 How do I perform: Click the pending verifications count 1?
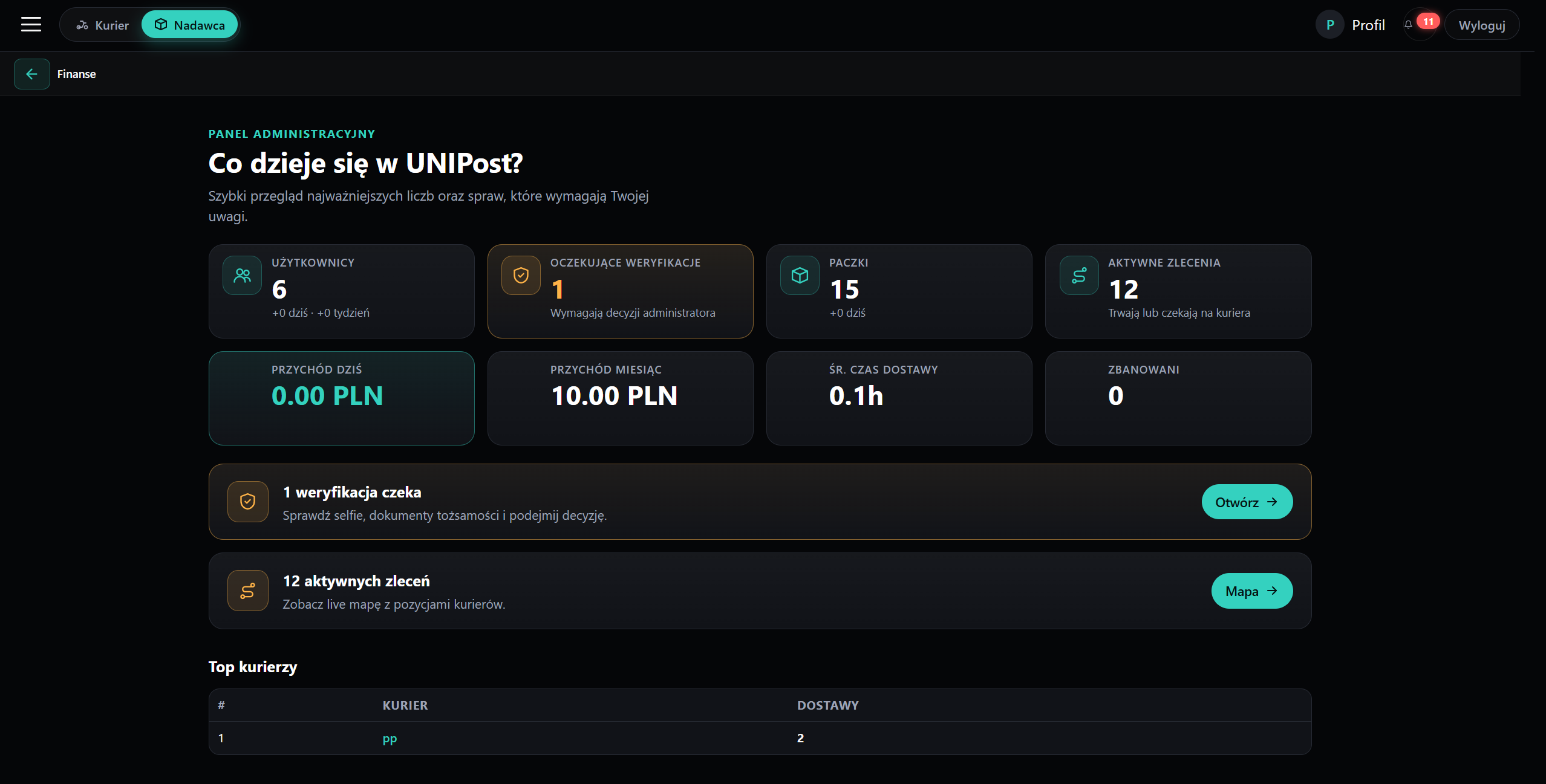[558, 290]
